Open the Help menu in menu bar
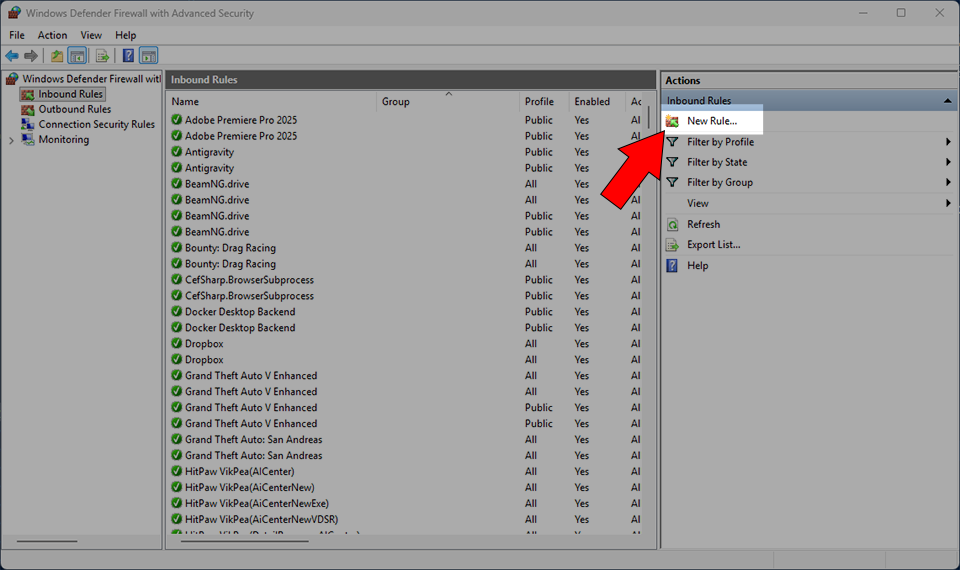This screenshot has height=570, width=960. click(126, 36)
